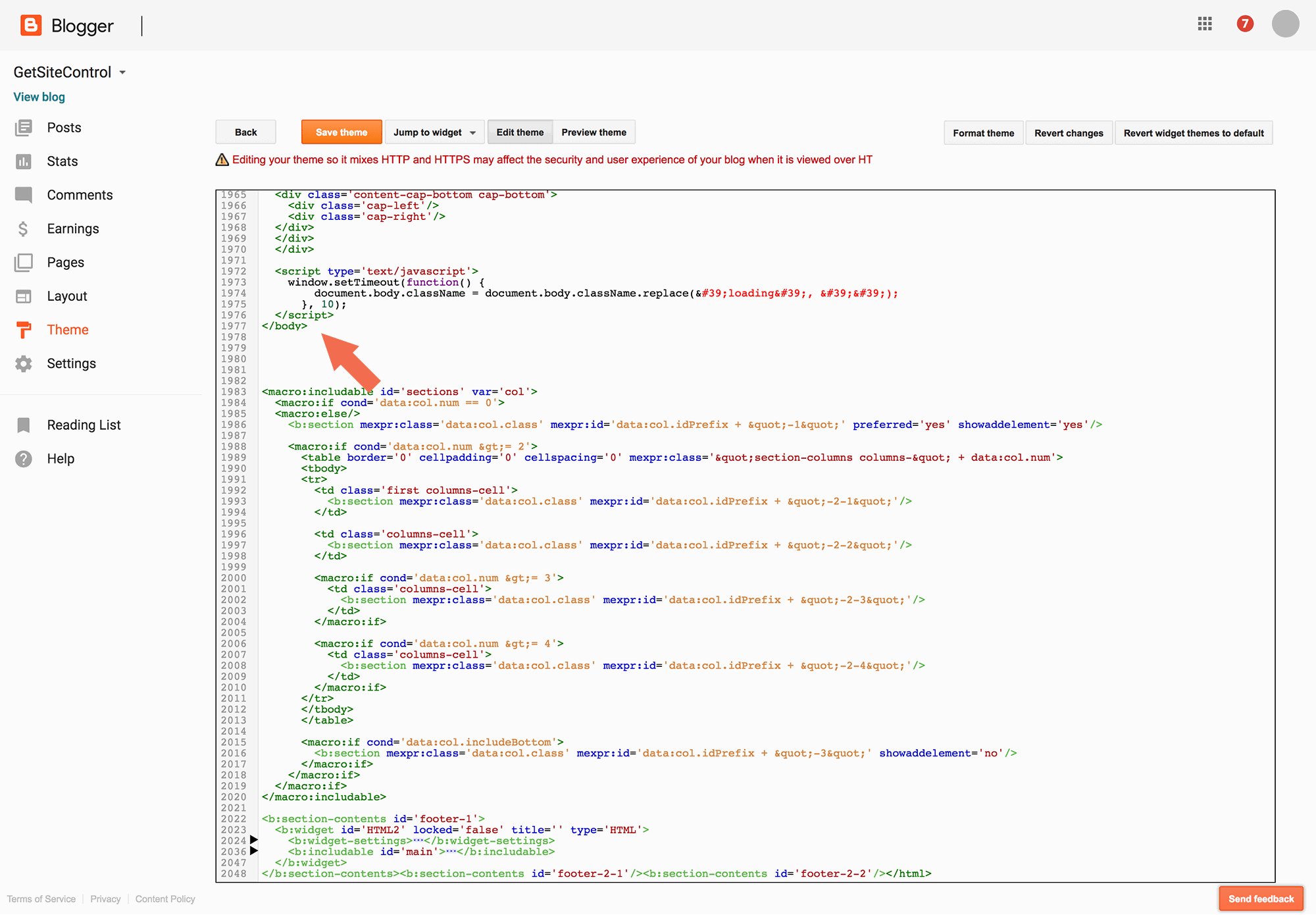This screenshot has width=1316, height=915.
Task: Open the notifications badge showing 7
Action: point(1244,24)
